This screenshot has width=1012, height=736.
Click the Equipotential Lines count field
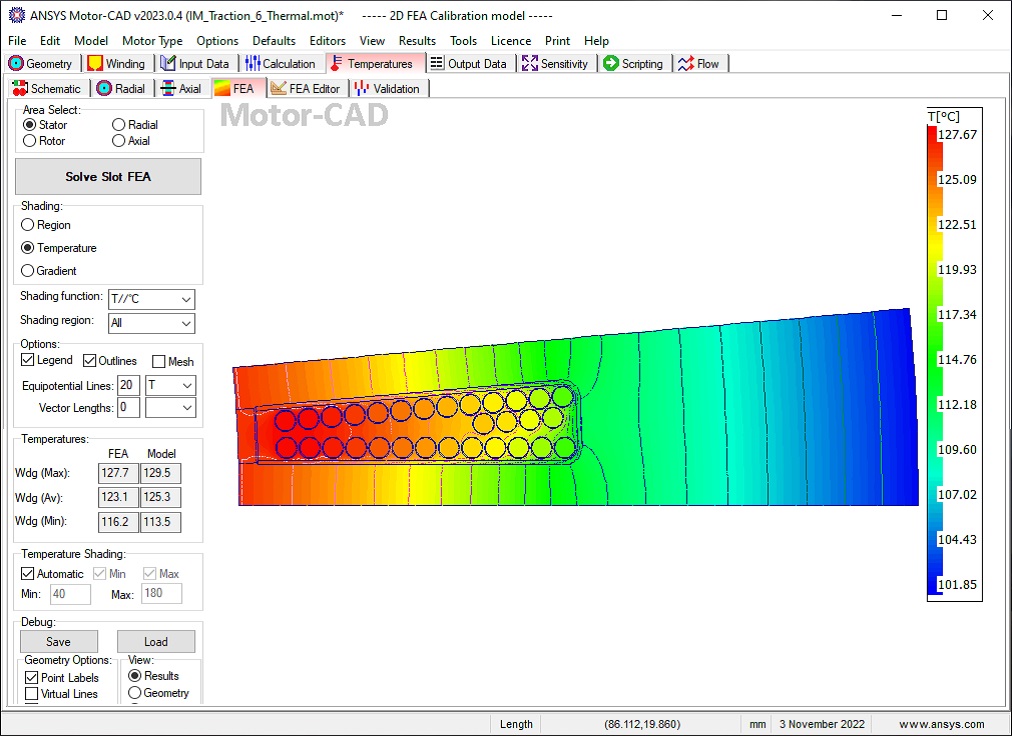128,385
